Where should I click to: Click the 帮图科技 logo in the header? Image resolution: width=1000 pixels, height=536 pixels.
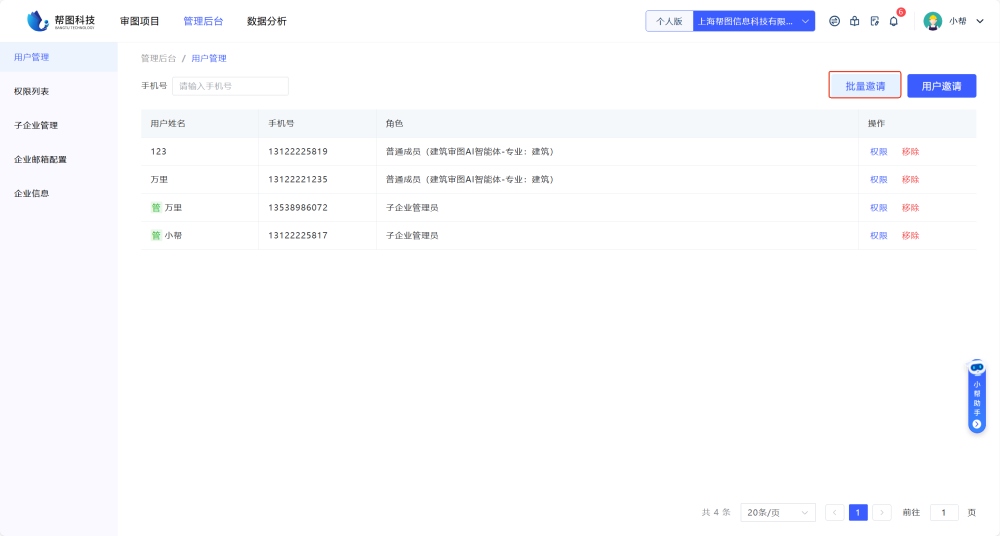coord(61,21)
